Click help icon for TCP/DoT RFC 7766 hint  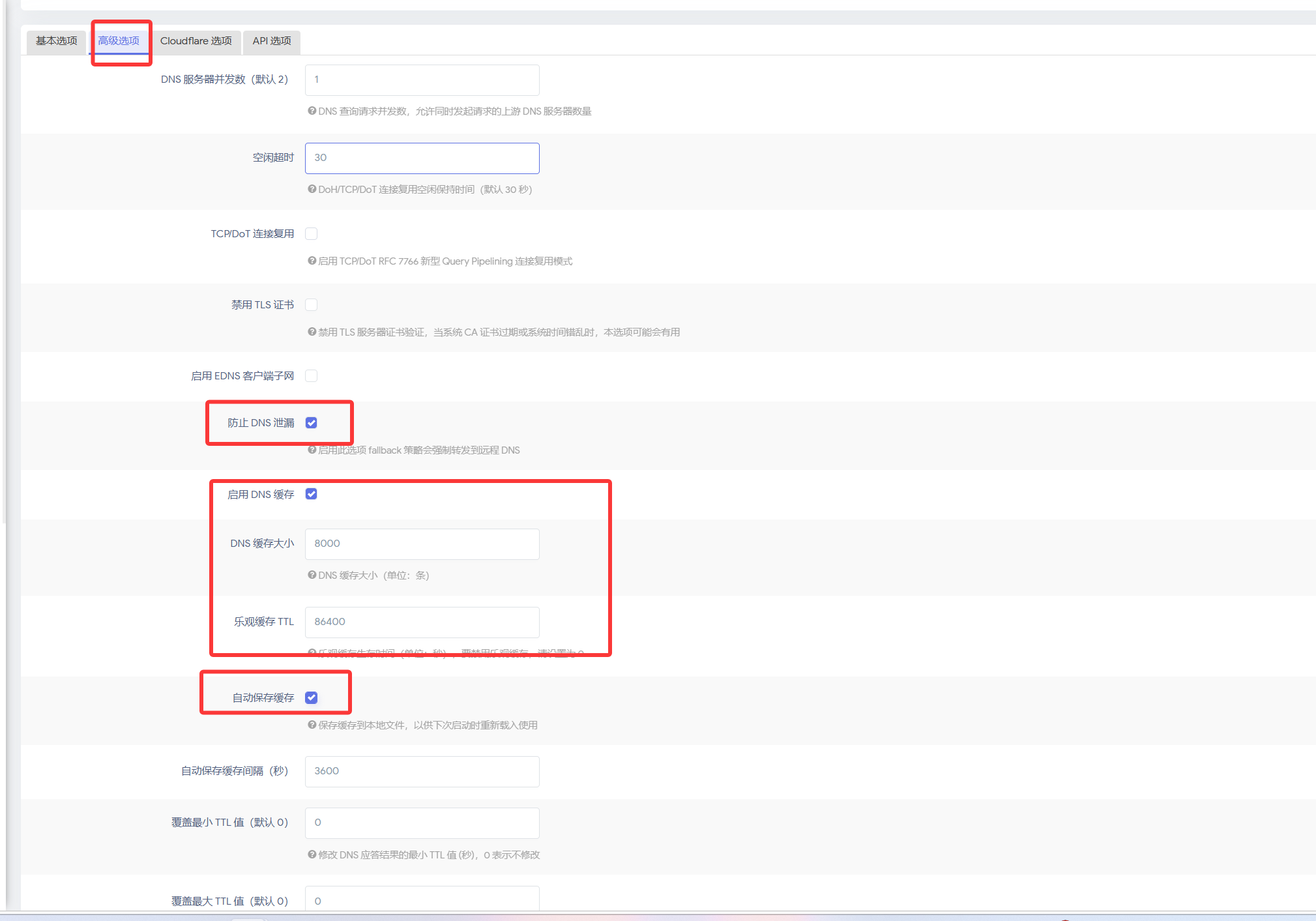coord(312,261)
